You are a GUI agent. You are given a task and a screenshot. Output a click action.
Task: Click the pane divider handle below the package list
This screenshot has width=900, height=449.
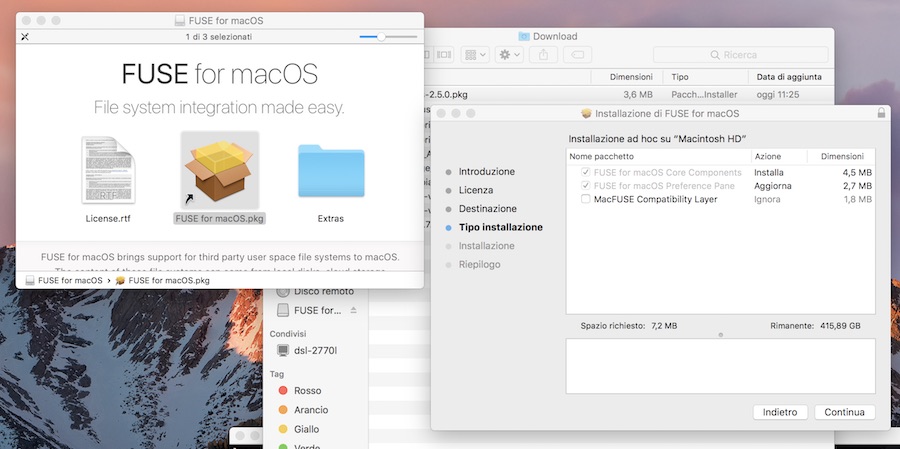[x=720, y=335]
